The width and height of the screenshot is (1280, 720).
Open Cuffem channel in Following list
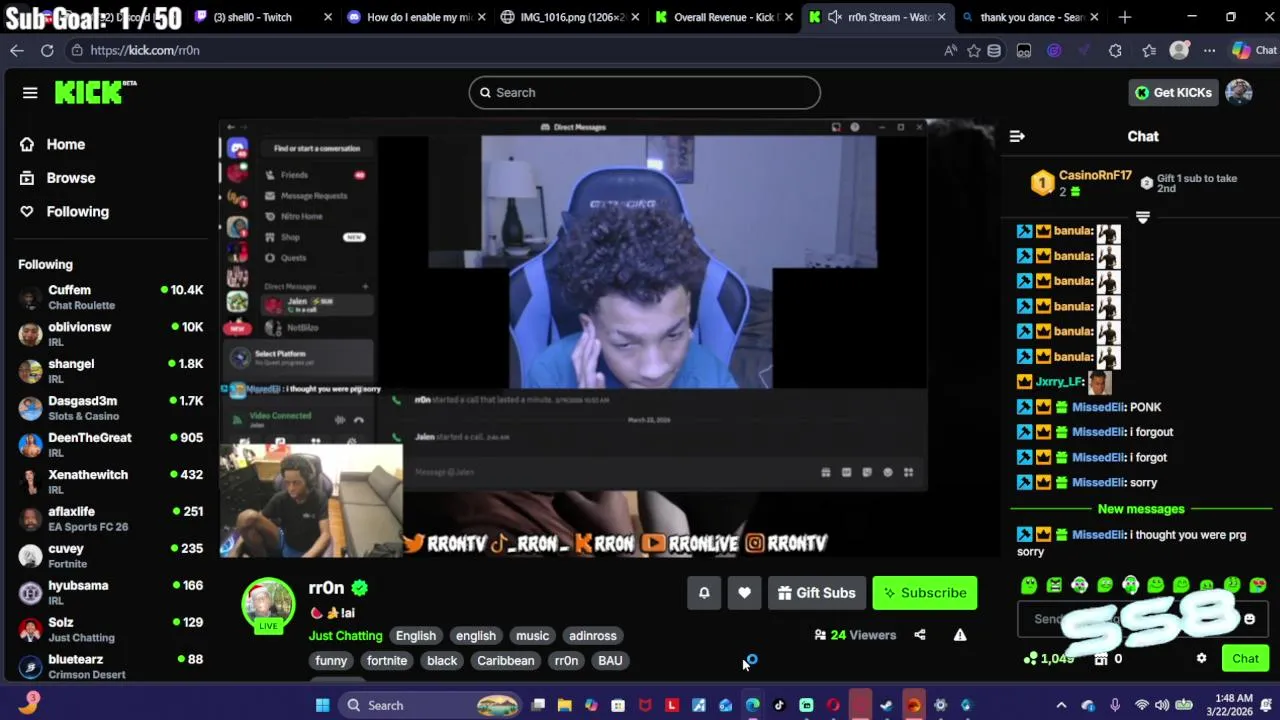(111, 297)
